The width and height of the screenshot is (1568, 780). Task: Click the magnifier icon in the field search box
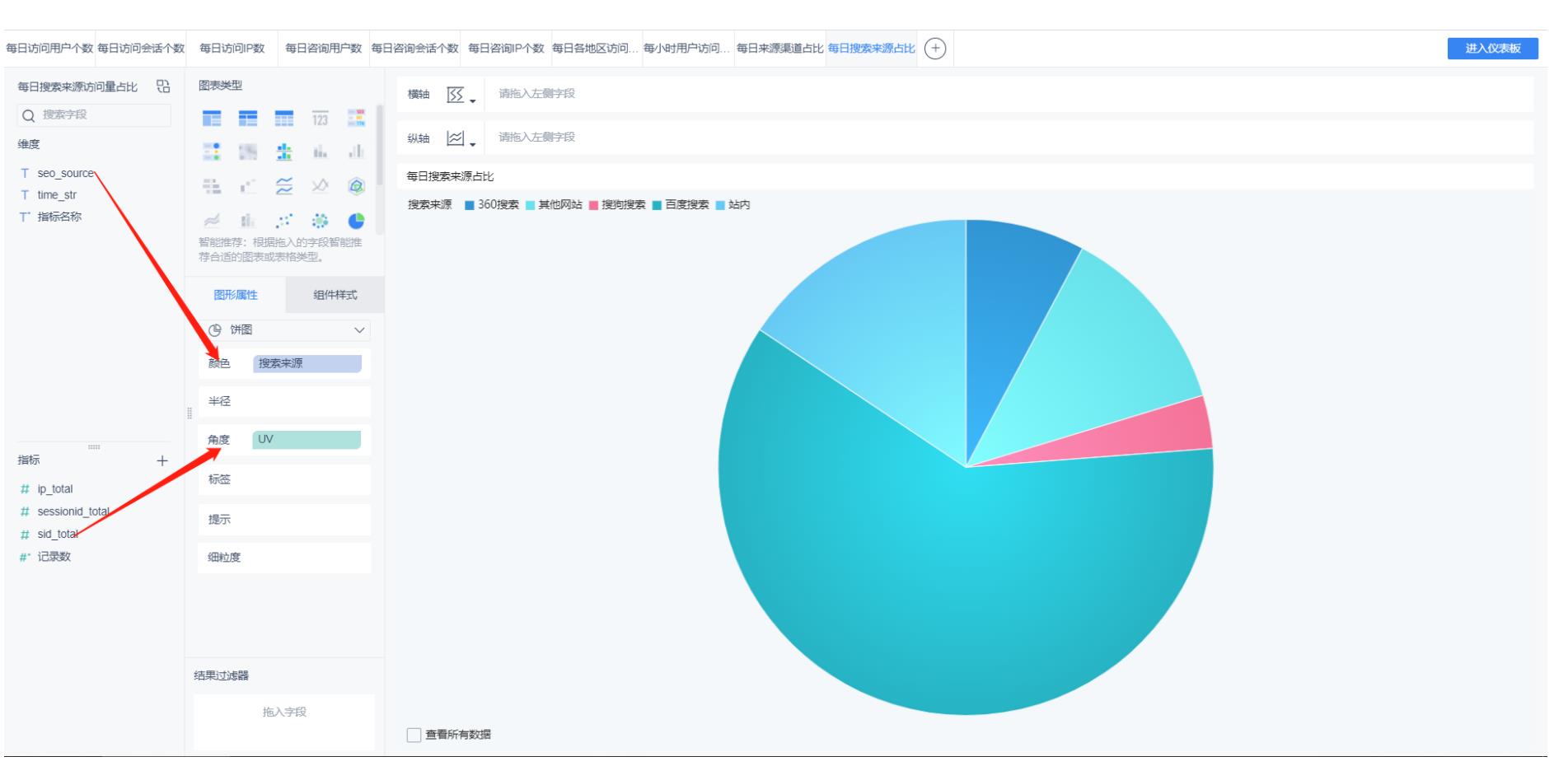(x=29, y=115)
